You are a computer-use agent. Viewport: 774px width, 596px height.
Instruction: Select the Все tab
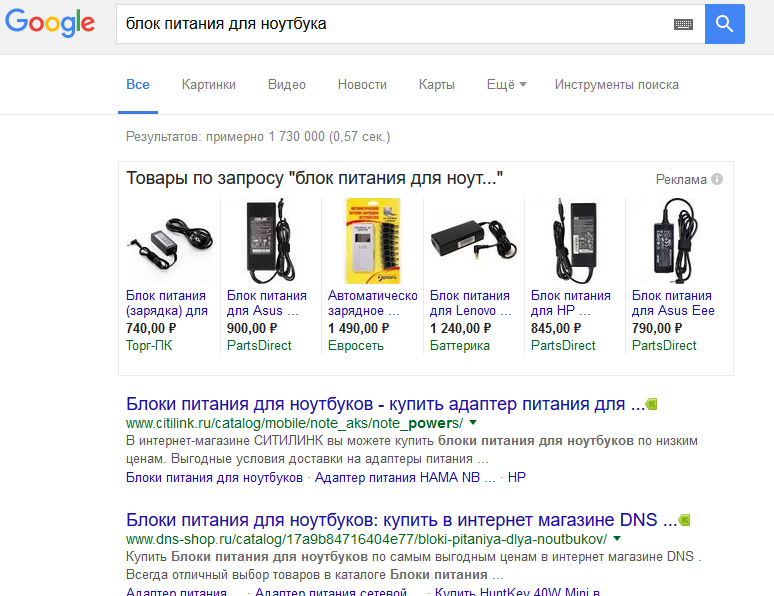pos(138,84)
